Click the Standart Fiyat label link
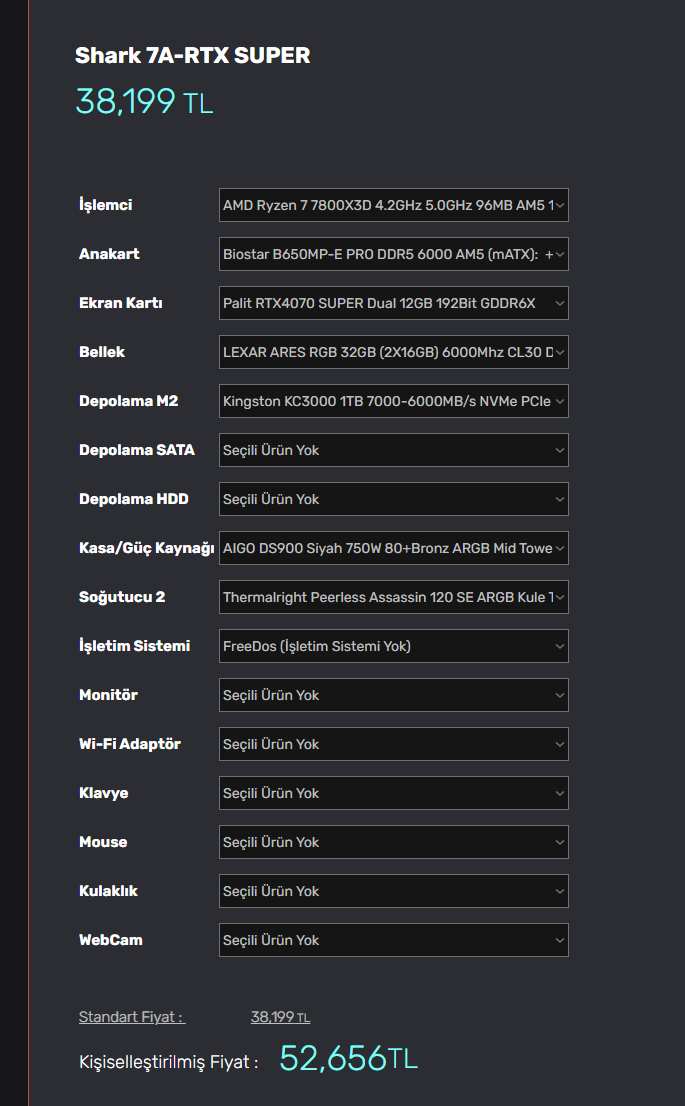 pyautogui.click(x=132, y=1018)
